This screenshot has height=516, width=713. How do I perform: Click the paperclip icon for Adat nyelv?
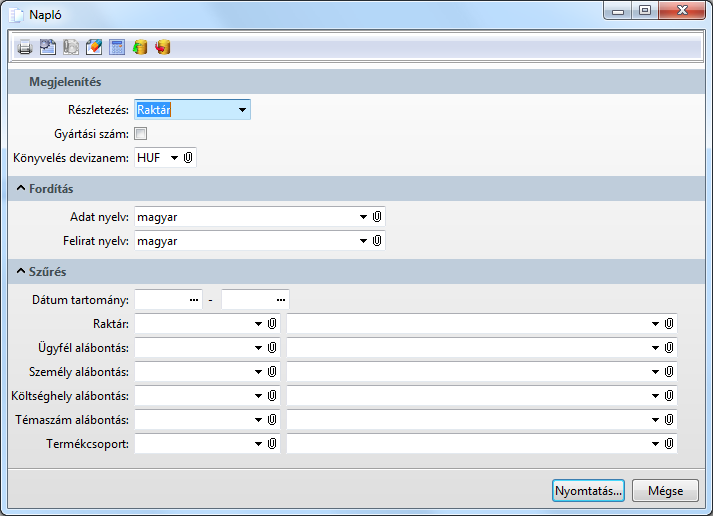click(x=377, y=217)
